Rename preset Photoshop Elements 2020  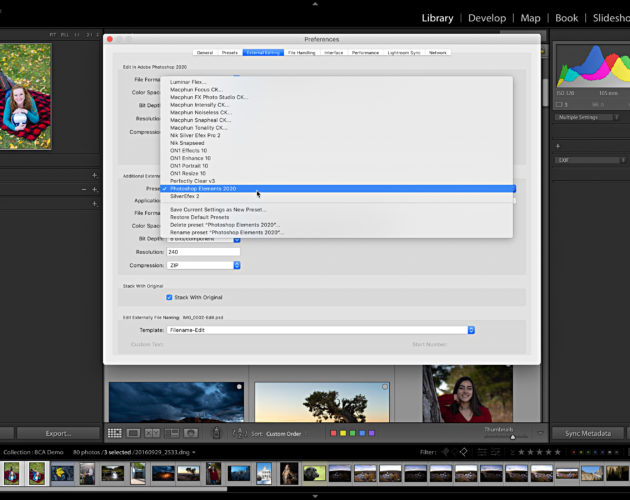336,233
